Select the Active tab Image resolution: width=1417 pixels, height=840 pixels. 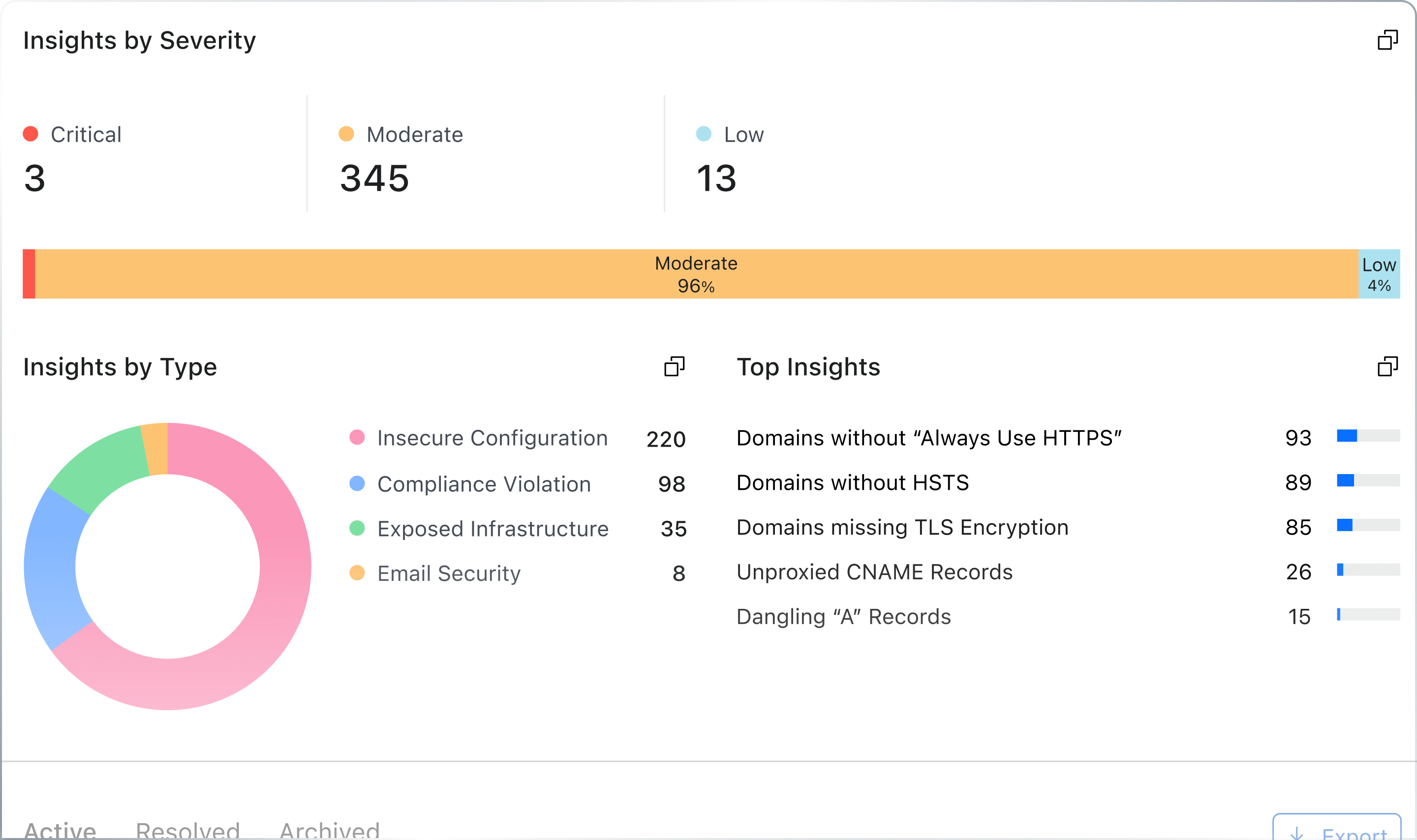[60, 830]
